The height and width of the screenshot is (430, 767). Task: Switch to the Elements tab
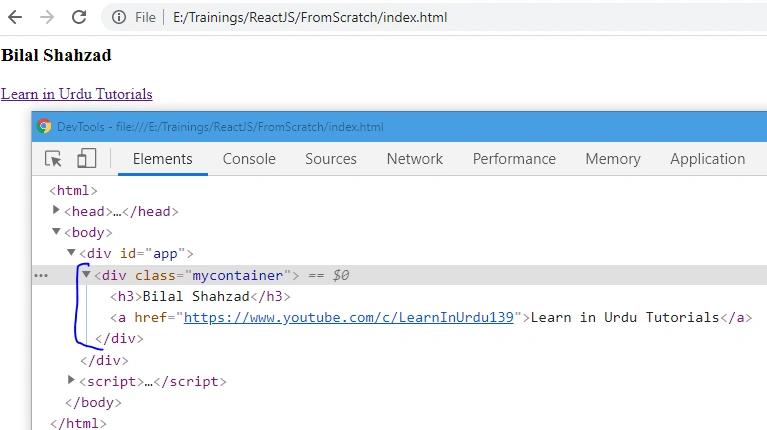(x=162, y=159)
